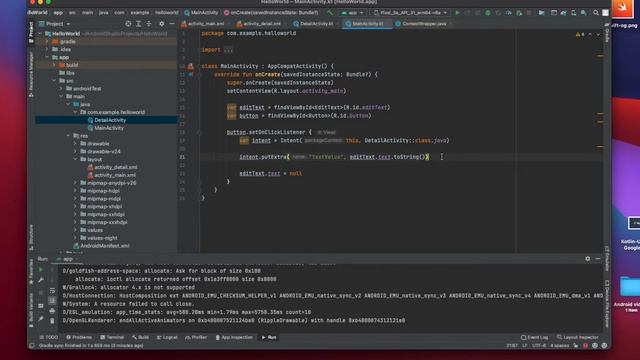Click the green Run app button

pos(457,13)
